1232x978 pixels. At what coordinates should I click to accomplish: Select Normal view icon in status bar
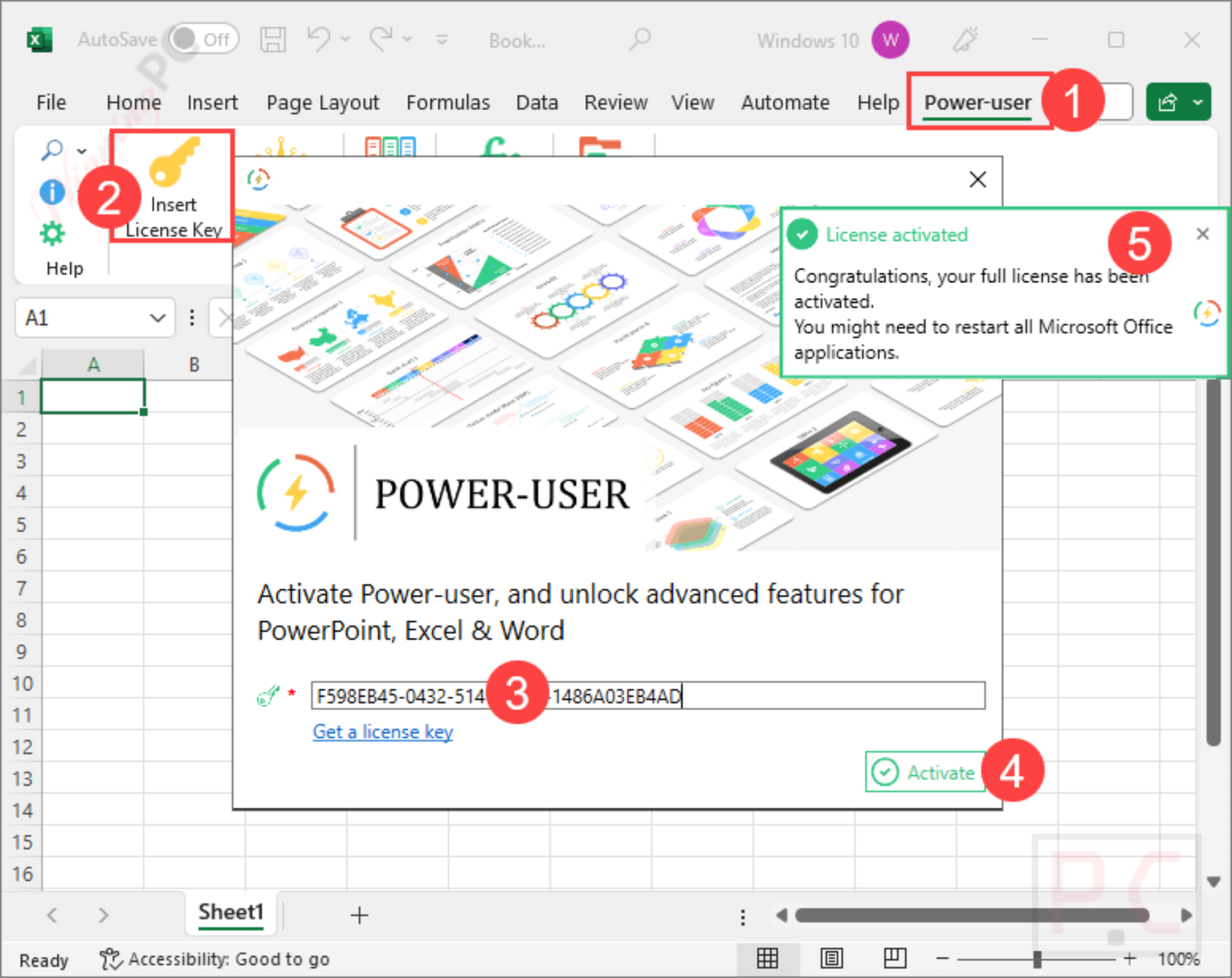click(767, 958)
